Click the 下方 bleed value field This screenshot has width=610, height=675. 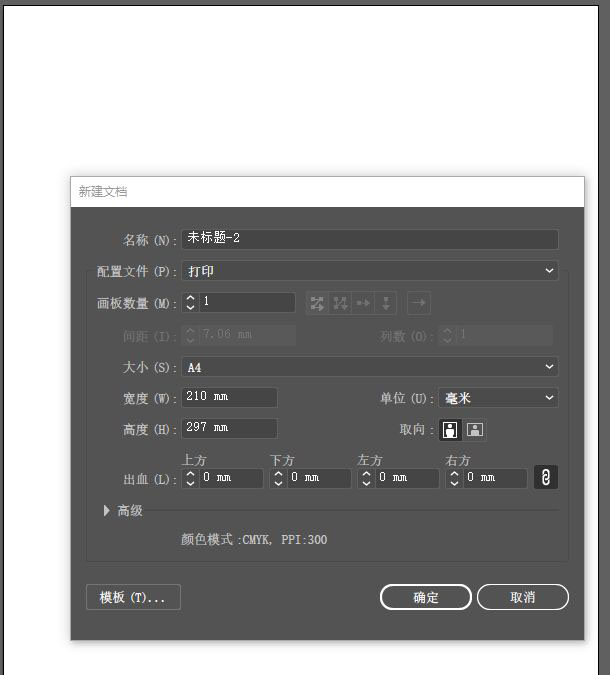point(319,478)
